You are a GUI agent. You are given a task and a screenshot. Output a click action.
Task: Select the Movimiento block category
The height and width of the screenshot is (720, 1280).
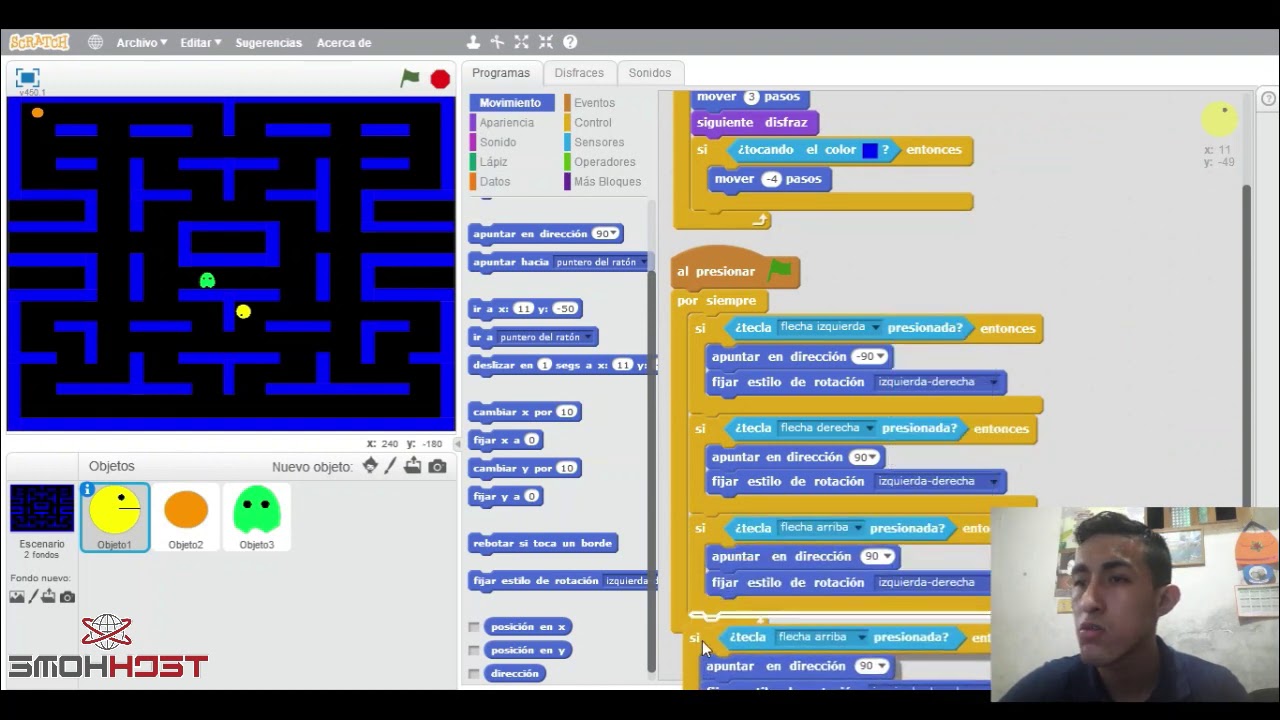(x=510, y=103)
